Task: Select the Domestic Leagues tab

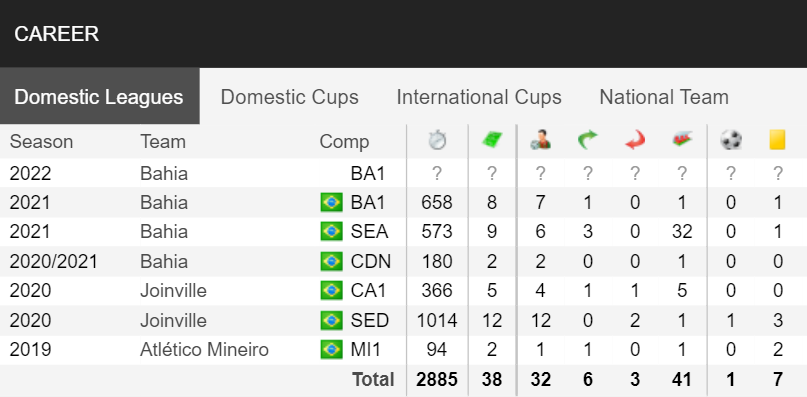Action: tap(99, 96)
